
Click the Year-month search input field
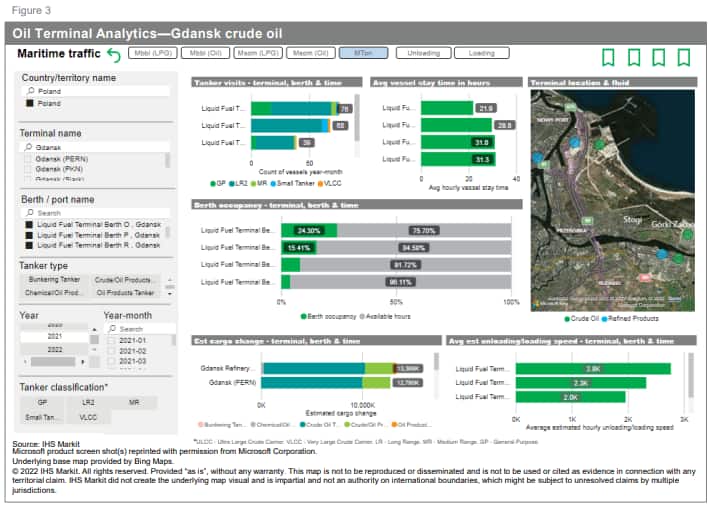click(x=138, y=328)
